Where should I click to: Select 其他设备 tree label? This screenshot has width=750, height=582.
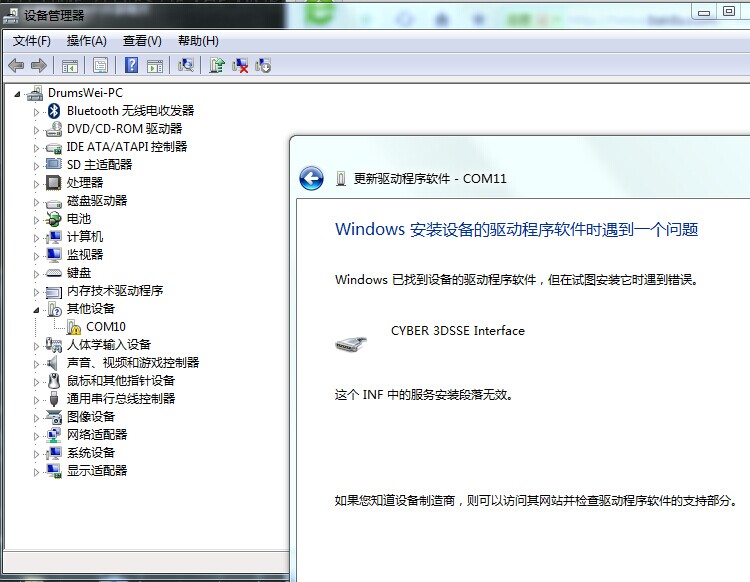click(90, 308)
